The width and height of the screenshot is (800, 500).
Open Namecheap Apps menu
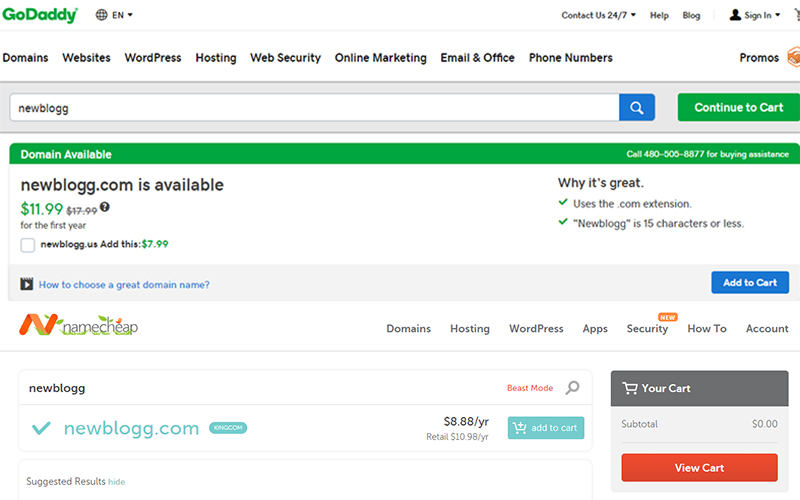(x=595, y=329)
